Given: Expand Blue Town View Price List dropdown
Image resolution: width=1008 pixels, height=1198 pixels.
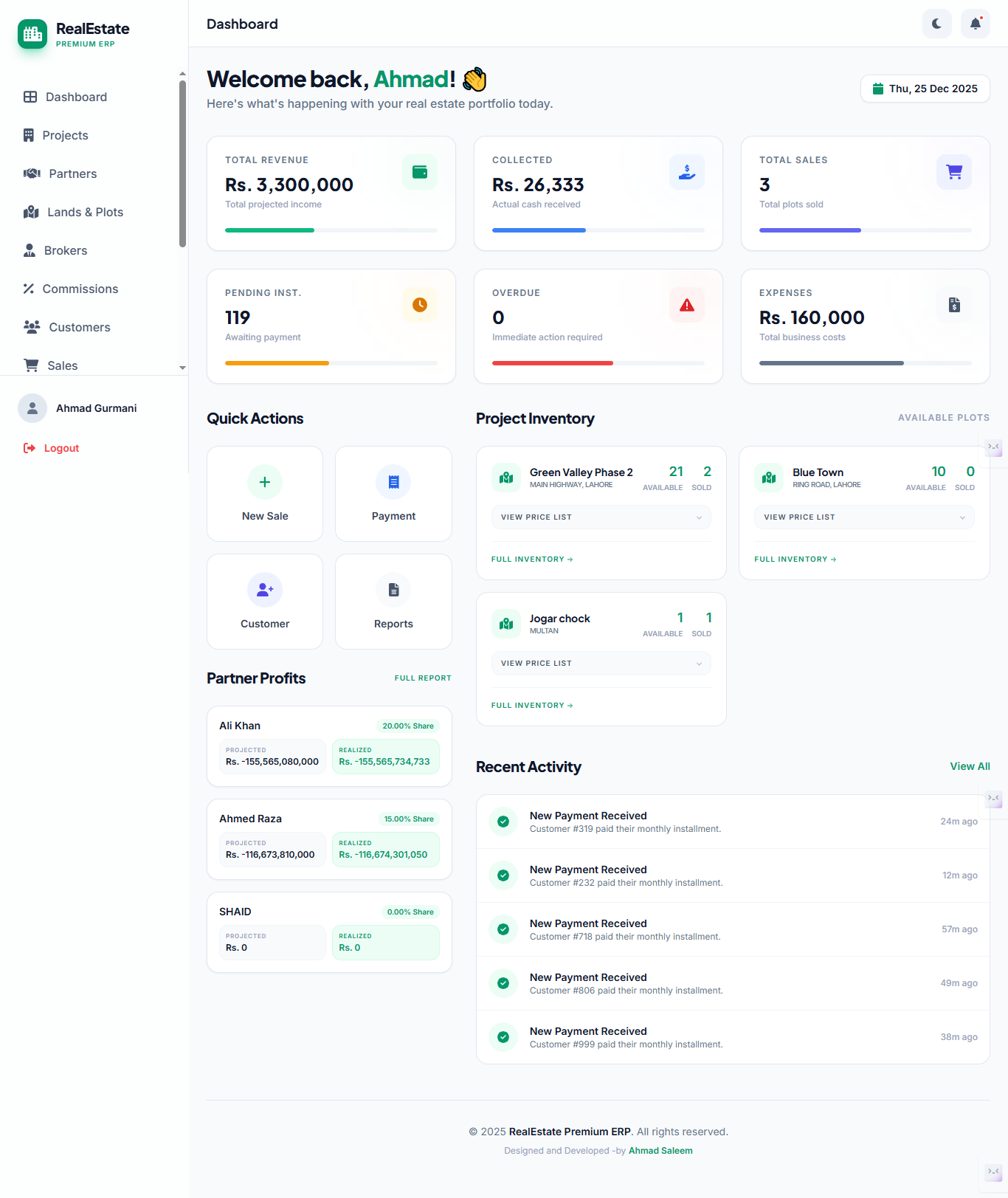Looking at the screenshot, I should (x=864, y=517).
